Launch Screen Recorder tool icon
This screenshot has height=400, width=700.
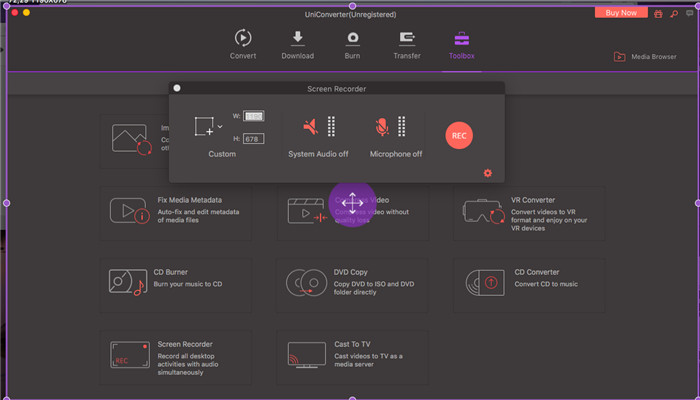[130, 355]
